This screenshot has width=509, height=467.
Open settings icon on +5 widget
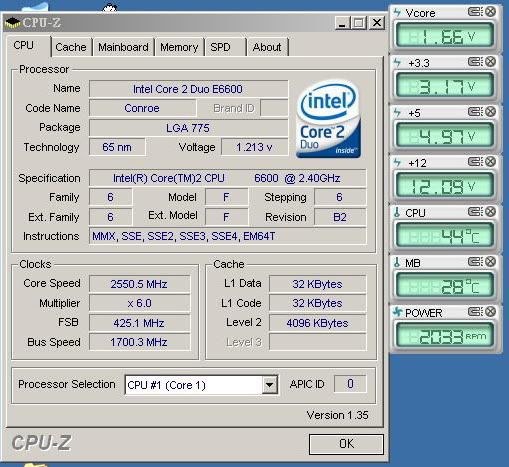pos(475,112)
